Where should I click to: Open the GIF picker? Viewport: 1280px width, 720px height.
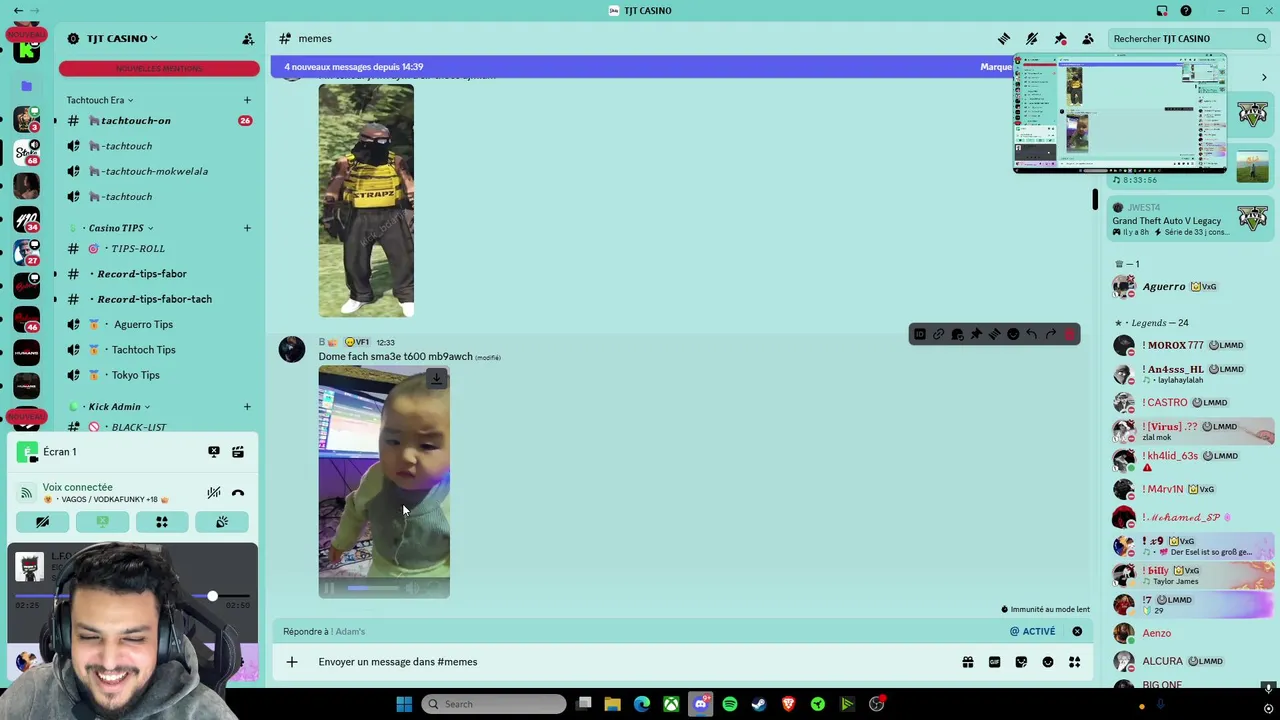point(994,662)
